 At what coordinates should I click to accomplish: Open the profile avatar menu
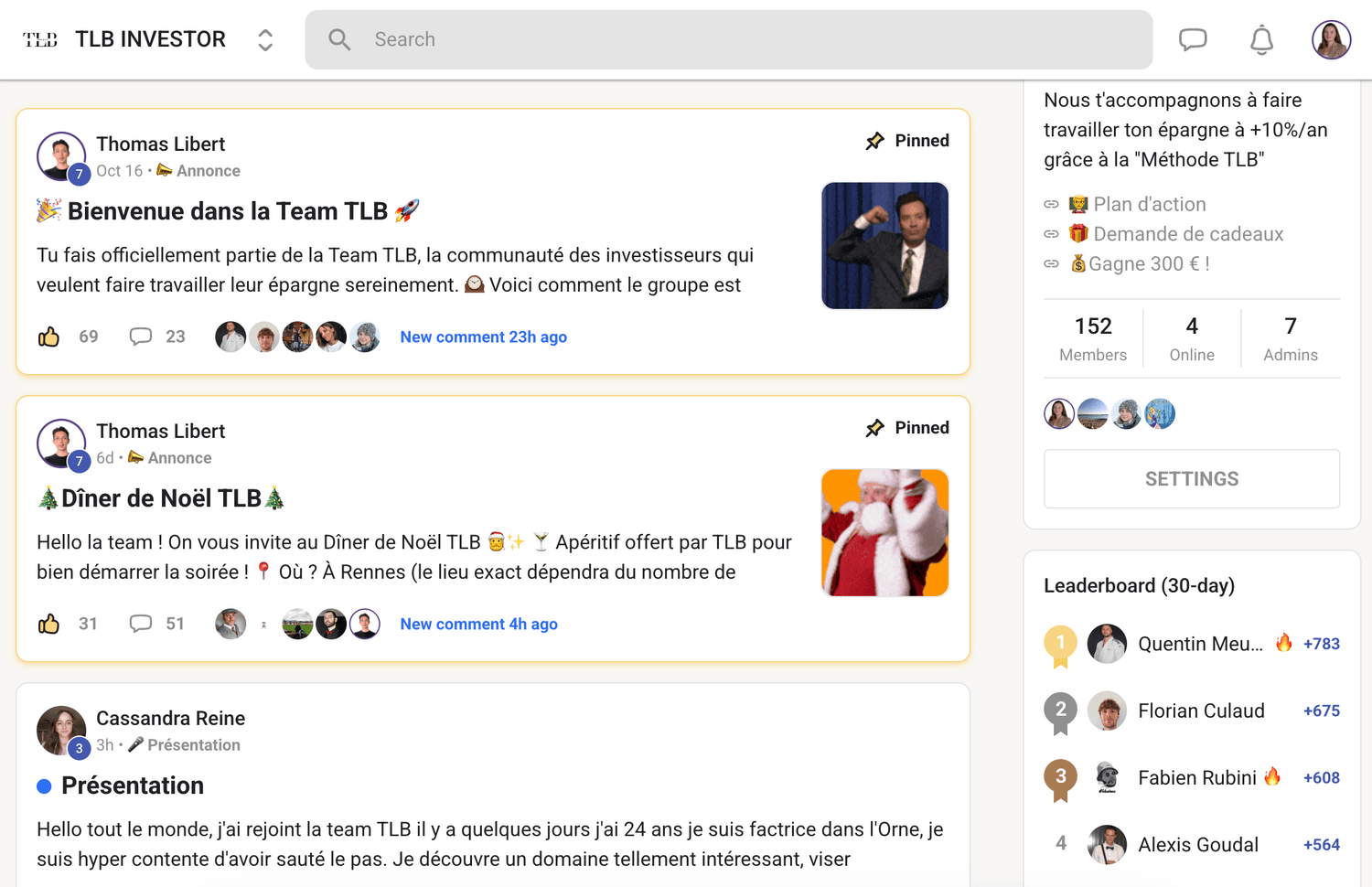click(x=1331, y=39)
